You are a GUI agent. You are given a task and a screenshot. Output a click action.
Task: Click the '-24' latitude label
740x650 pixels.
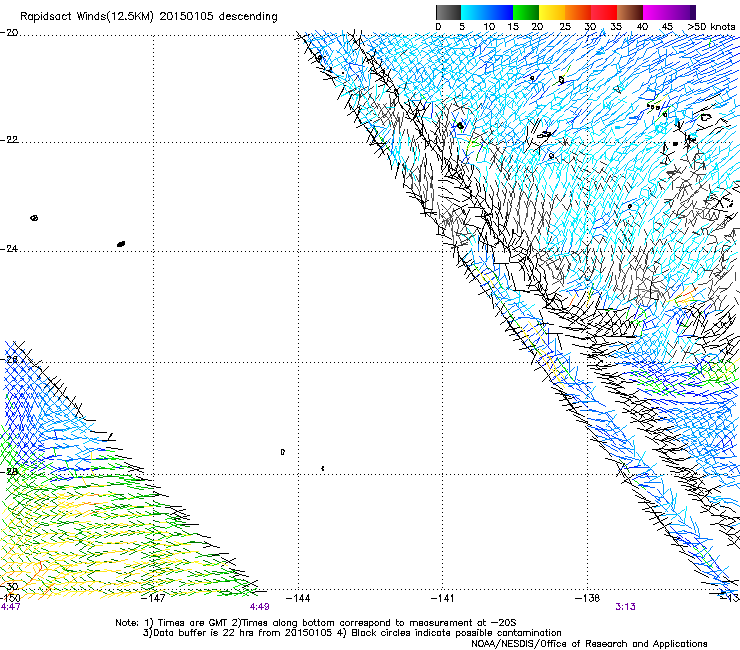(9, 248)
